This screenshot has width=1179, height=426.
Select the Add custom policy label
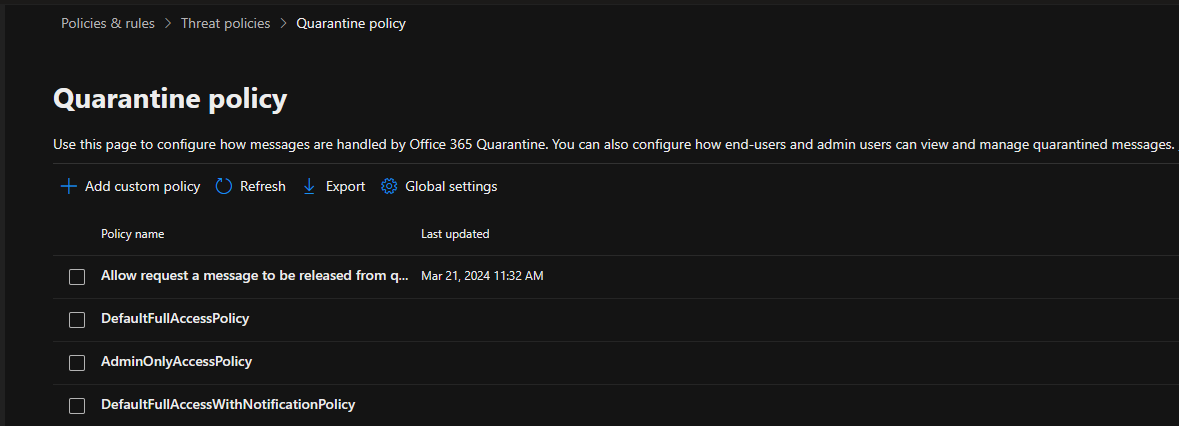(x=143, y=186)
